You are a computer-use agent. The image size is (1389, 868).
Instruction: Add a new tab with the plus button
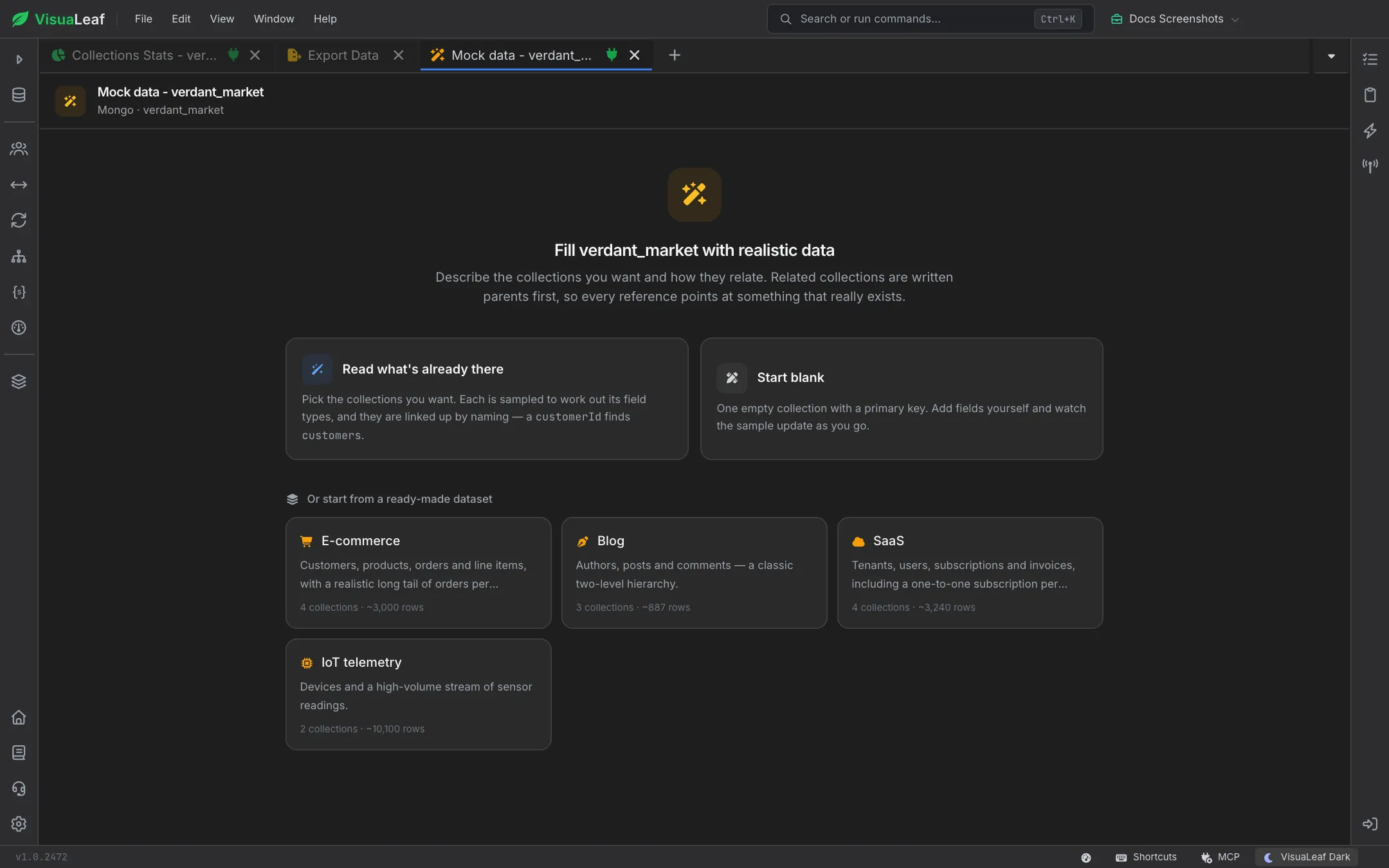click(x=675, y=55)
